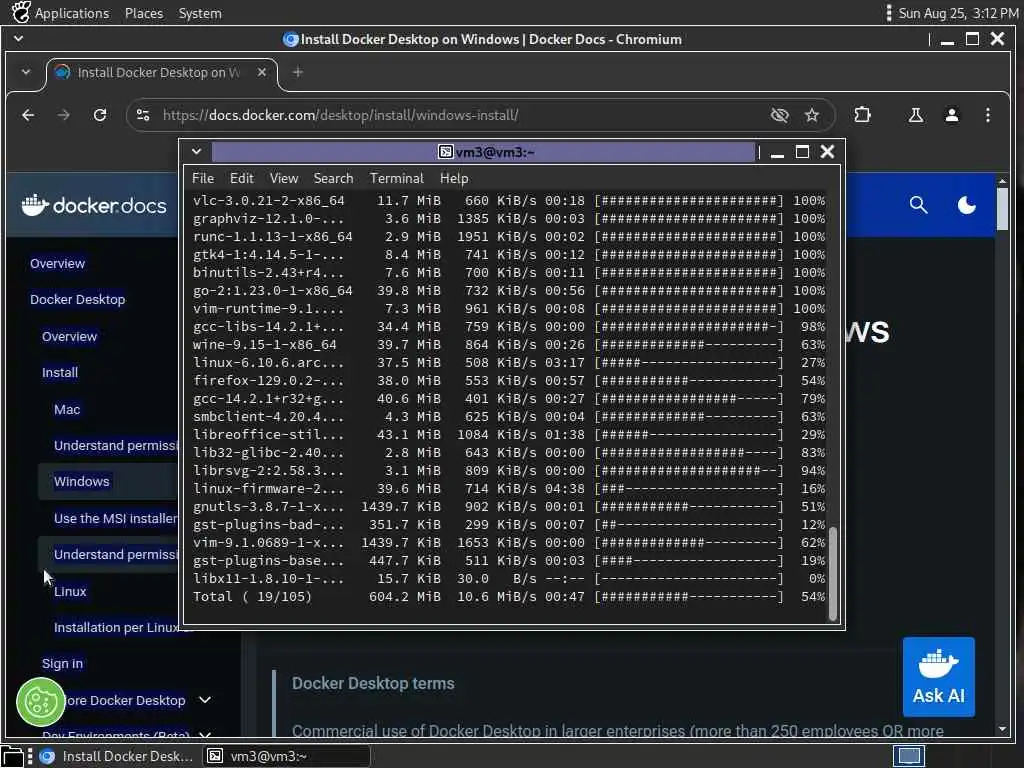Open the Linux sidebar link

(x=70, y=591)
